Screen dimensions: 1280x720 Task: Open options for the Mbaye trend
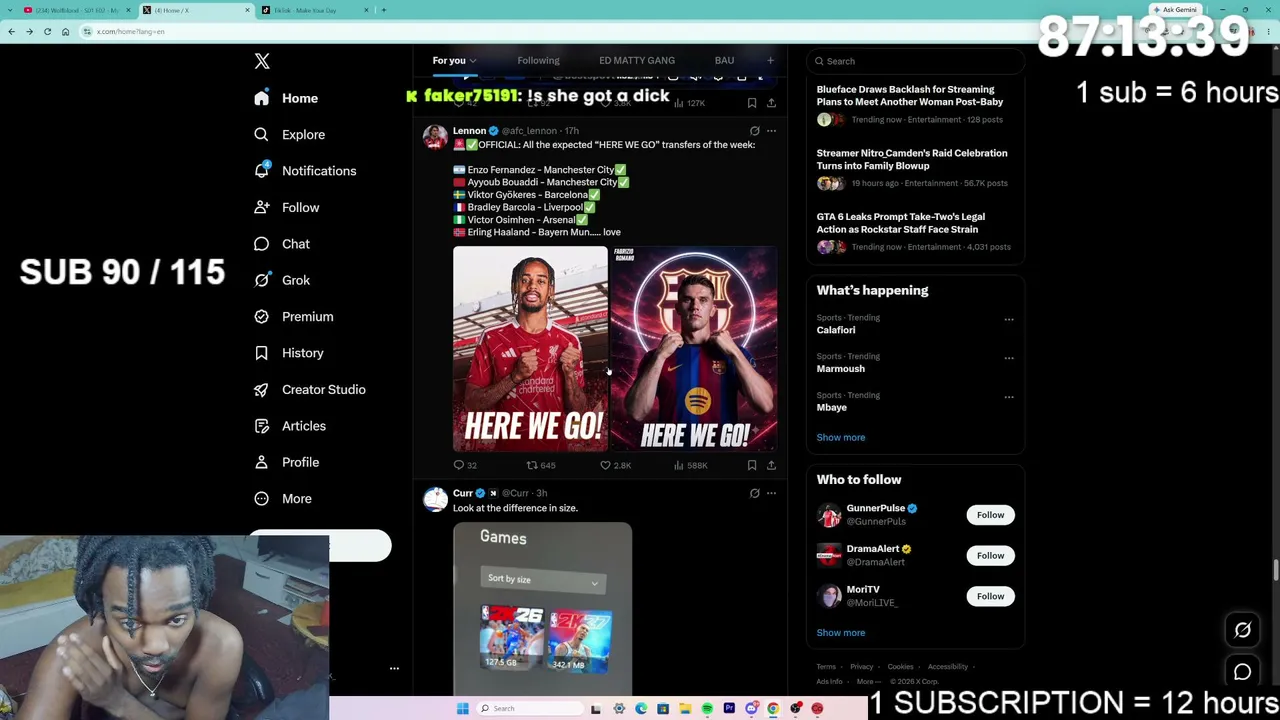coord(1009,397)
